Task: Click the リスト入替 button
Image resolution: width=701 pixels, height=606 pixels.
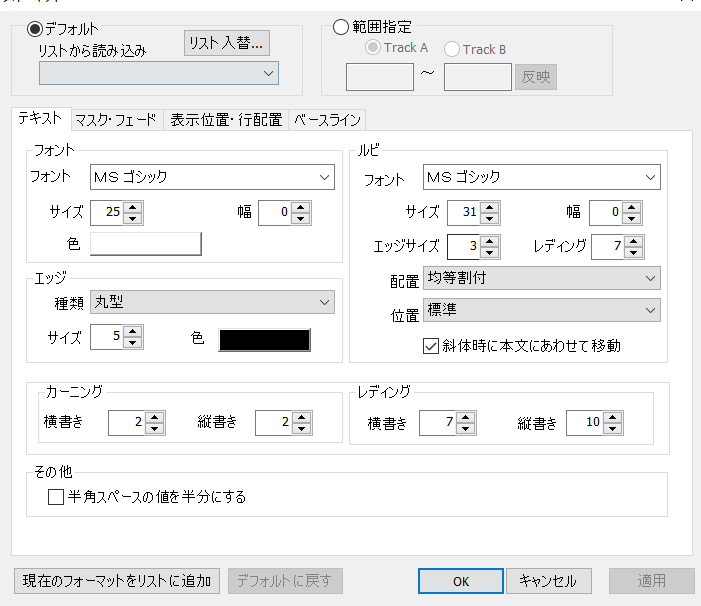Action: [227, 43]
